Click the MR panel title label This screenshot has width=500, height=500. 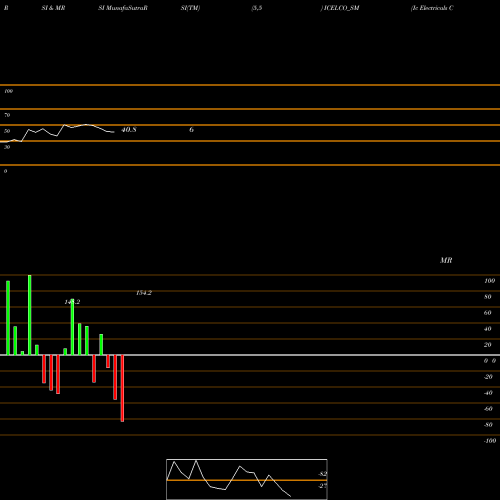coord(446,260)
